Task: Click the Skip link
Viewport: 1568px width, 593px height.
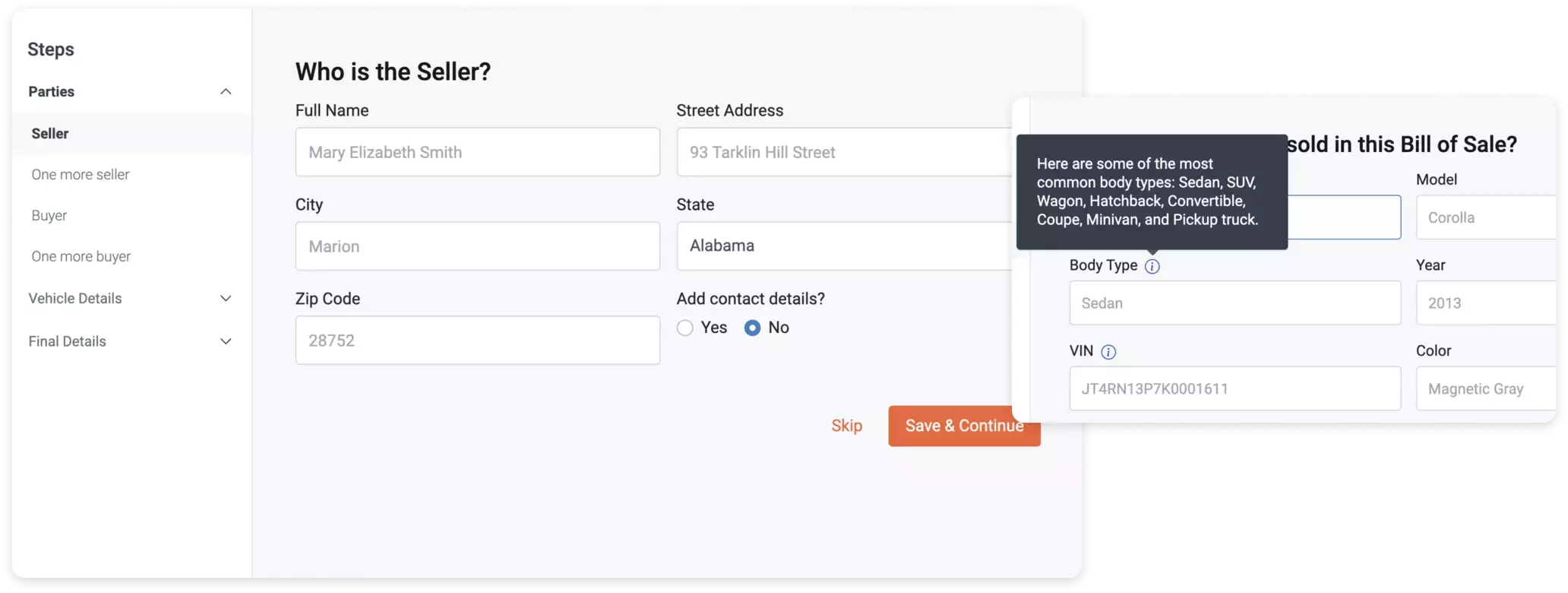Action: 846,426
